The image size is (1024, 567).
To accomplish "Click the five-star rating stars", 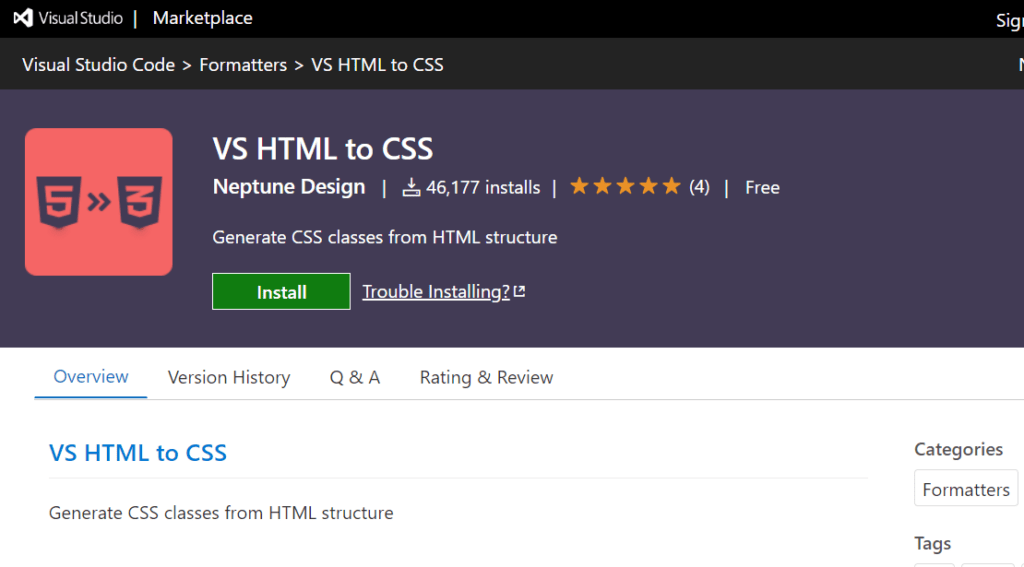I will (626, 186).
